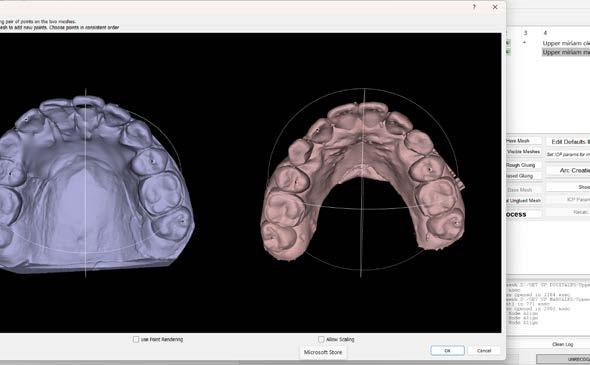Open Point Based Gluing
The width and height of the screenshot is (590, 365).
tap(524, 176)
